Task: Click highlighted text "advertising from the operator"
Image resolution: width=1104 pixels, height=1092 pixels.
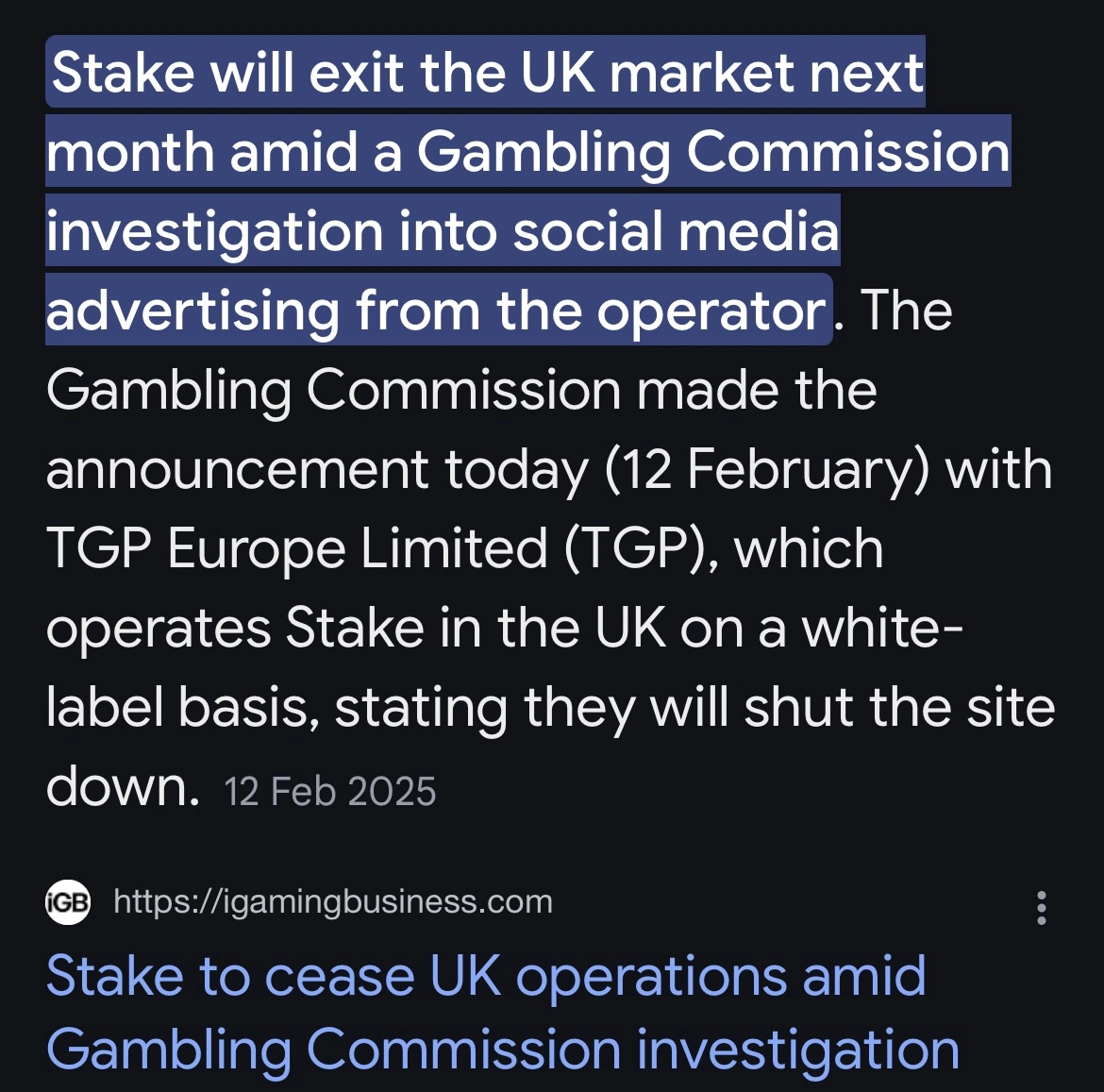Action: point(437,311)
